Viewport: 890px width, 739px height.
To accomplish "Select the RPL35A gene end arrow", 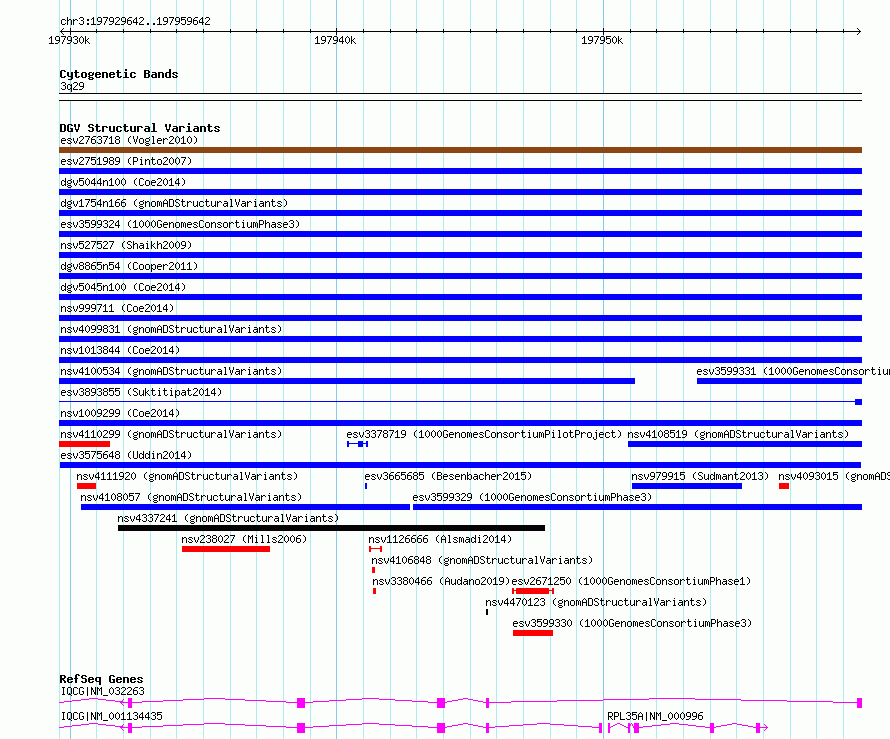I will 765,728.
